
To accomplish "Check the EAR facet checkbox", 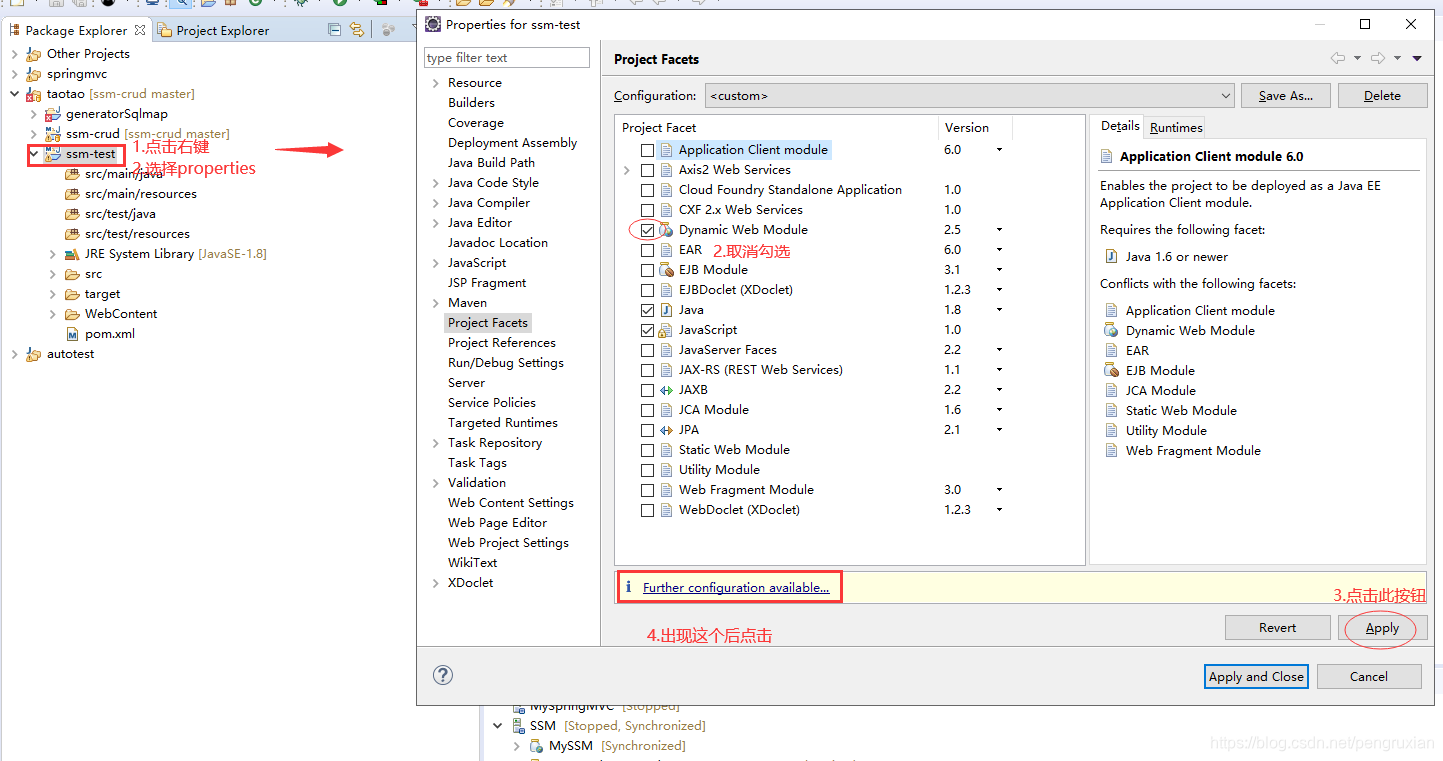I will [647, 250].
